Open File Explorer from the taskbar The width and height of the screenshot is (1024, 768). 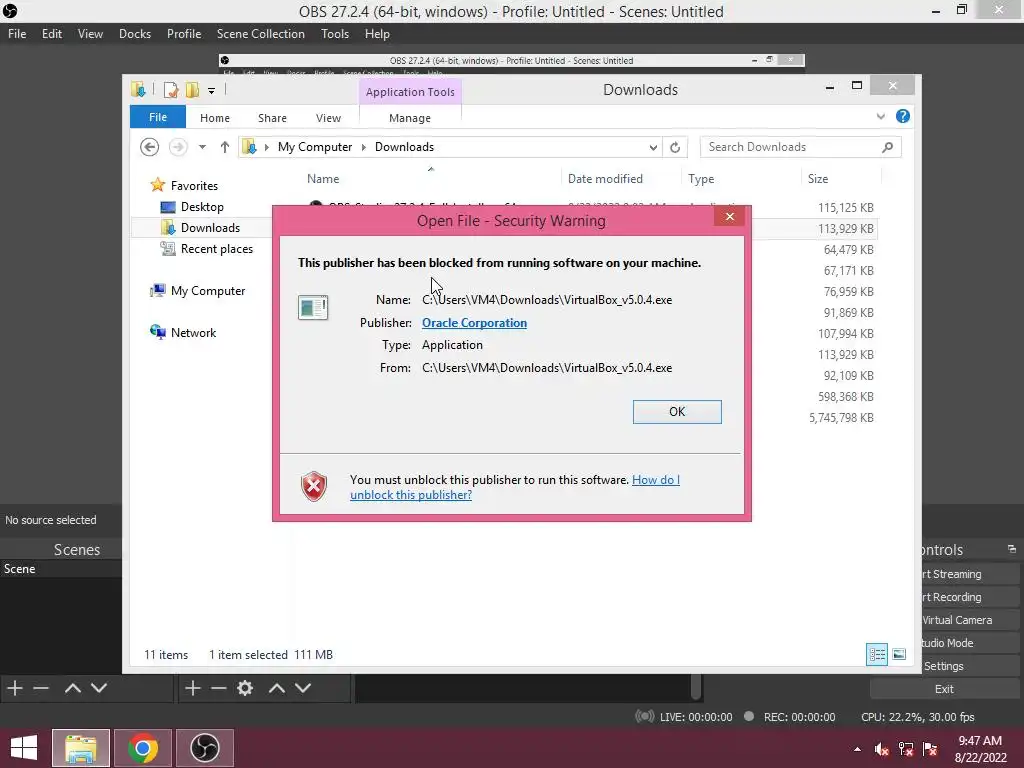point(81,748)
